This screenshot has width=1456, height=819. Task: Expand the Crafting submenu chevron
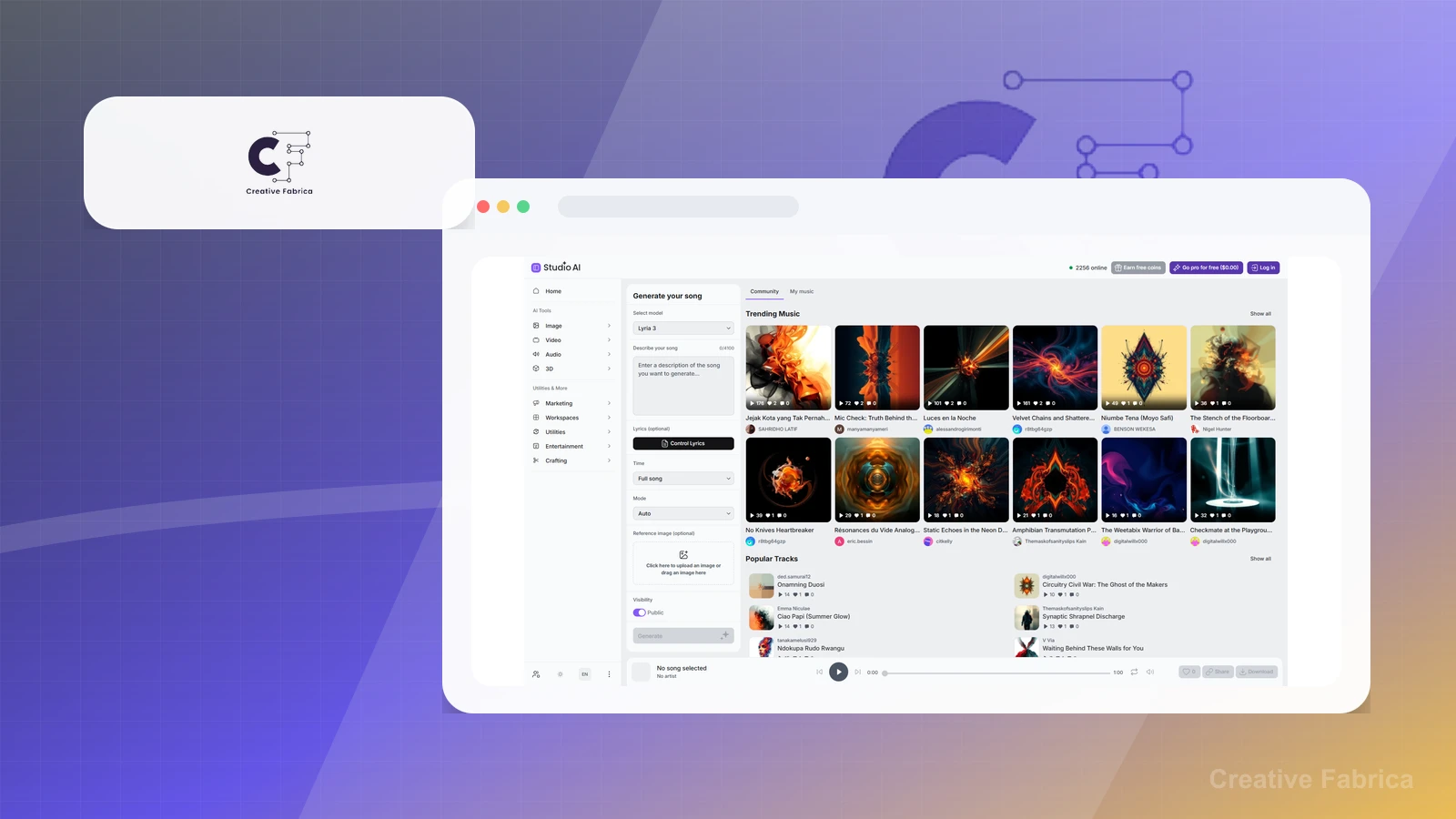(x=609, y=460)
